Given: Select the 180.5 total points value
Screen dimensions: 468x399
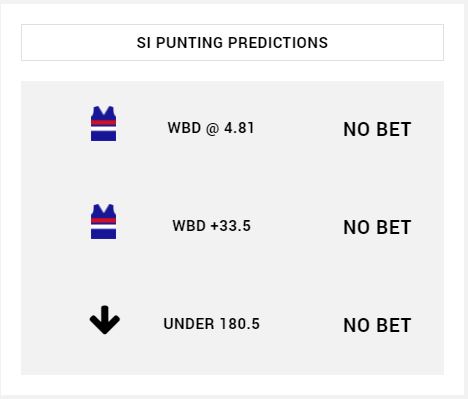Looking at the screenshot, I should 240,324.
